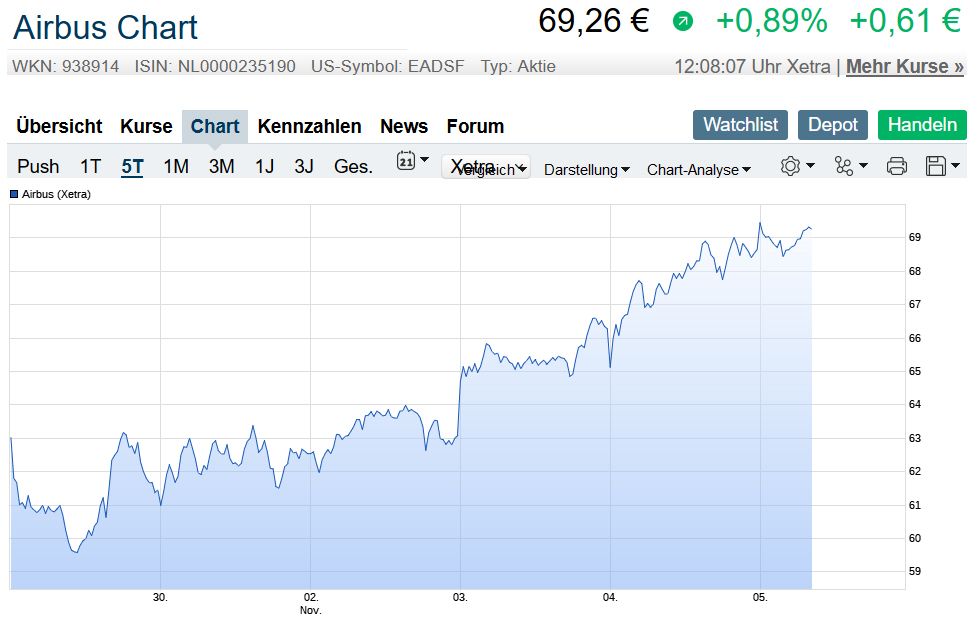Go to the News tab
The height and width of the screenshot is (620, 978).
tap(404, 126)
